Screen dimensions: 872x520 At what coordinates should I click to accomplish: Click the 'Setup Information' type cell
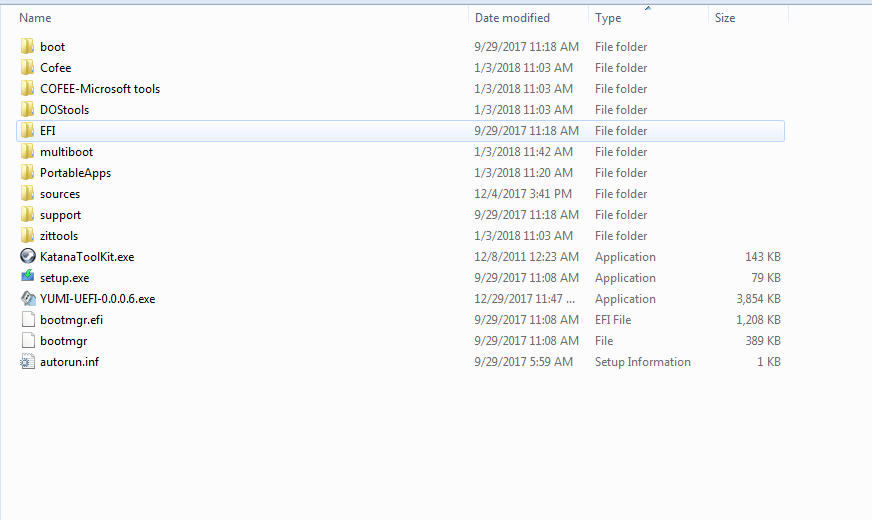pos(643,362)
